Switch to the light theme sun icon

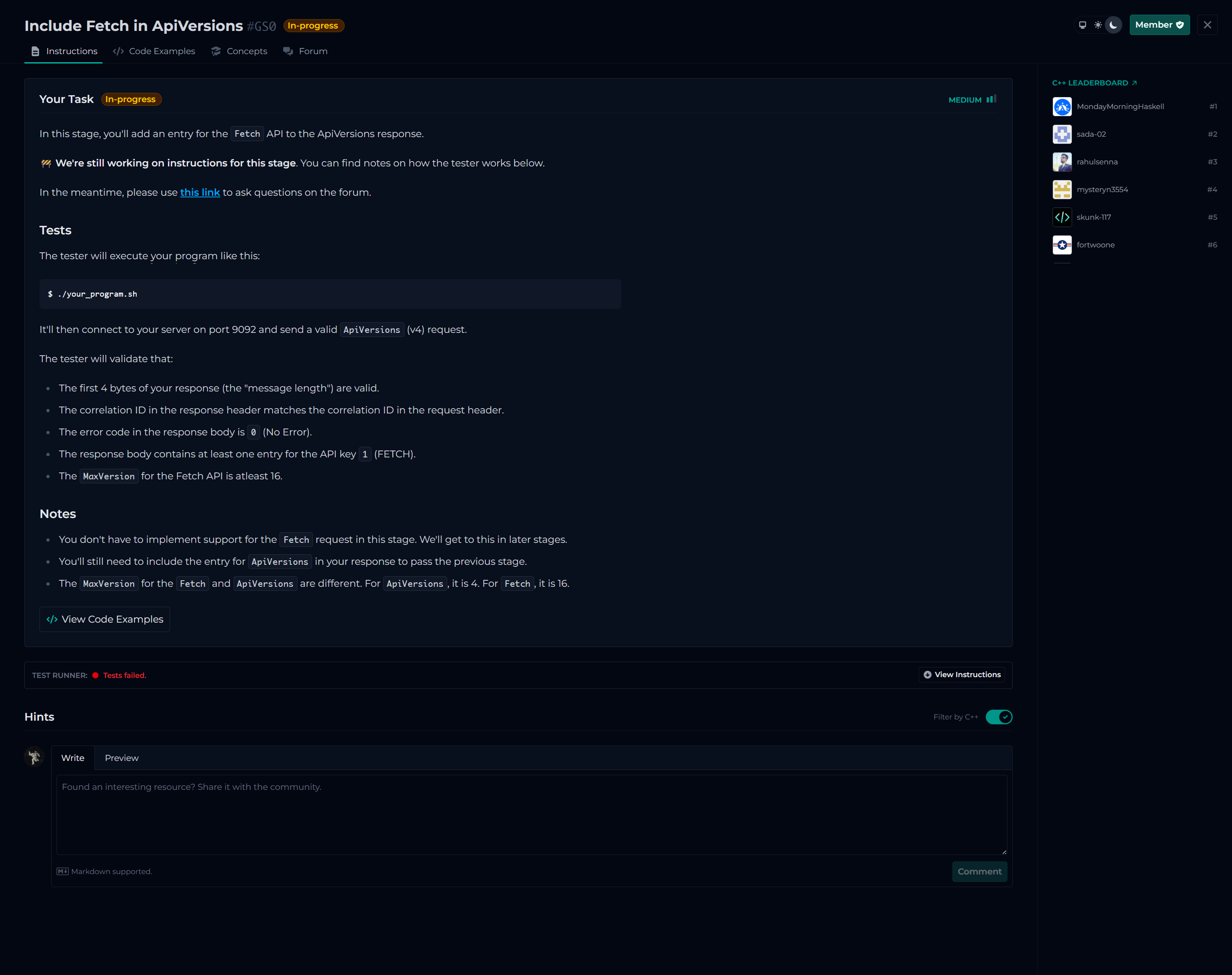[1098, 25]
